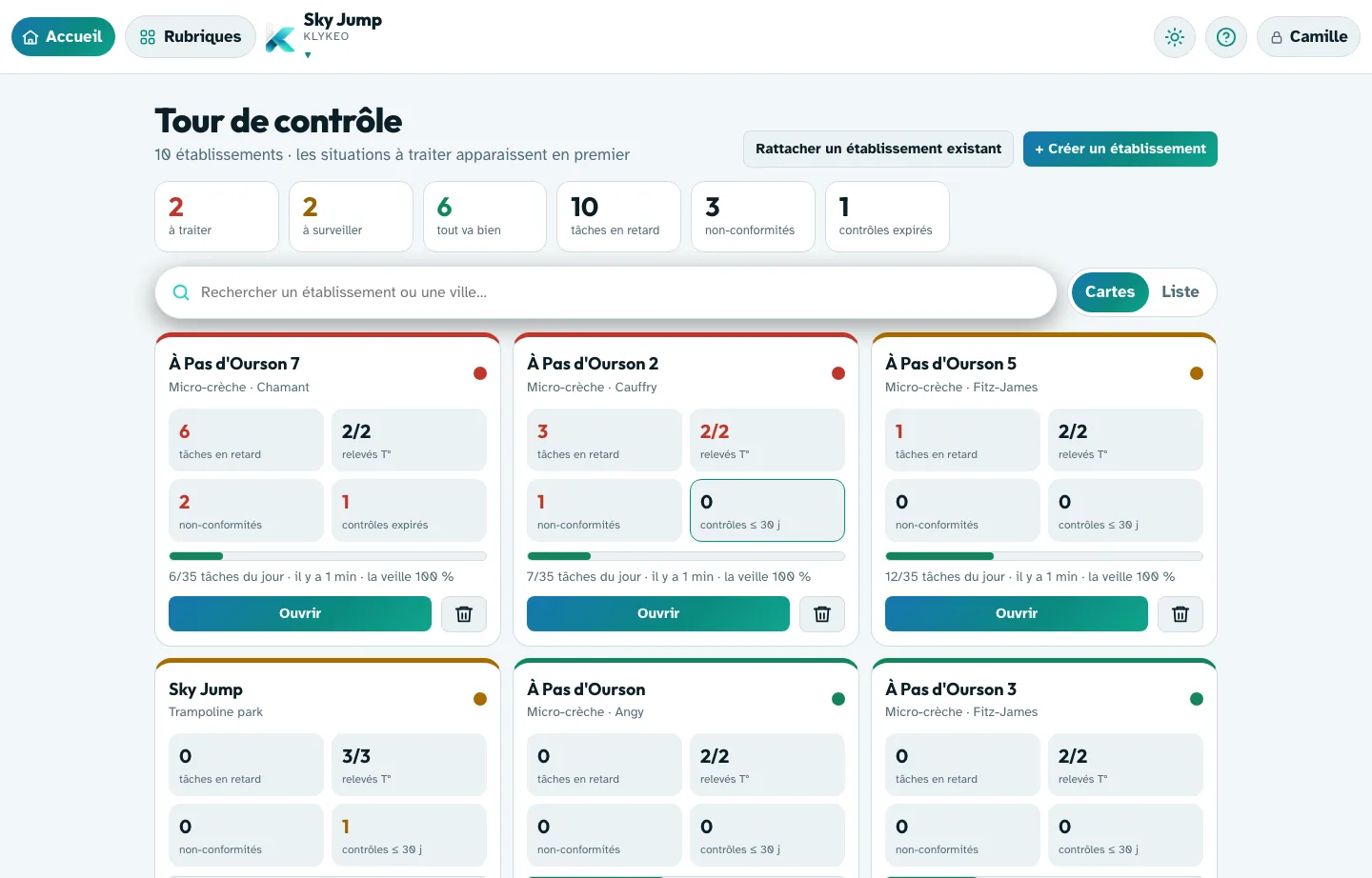Filter by 6 tout va bien
The width and height of the screenshot is (1372, 878).
coord(485,217)
